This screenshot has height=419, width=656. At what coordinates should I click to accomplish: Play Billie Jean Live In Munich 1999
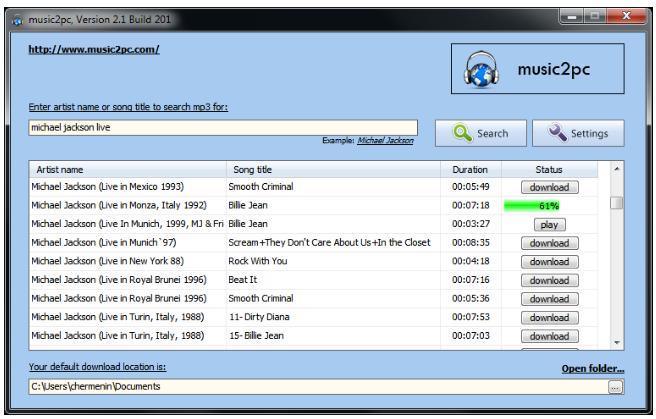coord(550,225)
